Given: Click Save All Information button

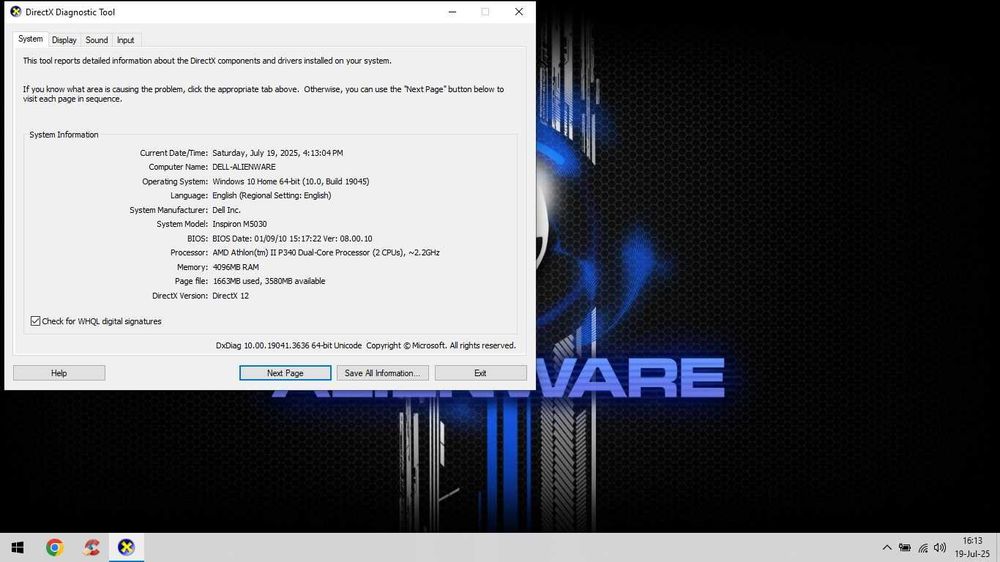Looking at the screenshot, I should (383, 373).
